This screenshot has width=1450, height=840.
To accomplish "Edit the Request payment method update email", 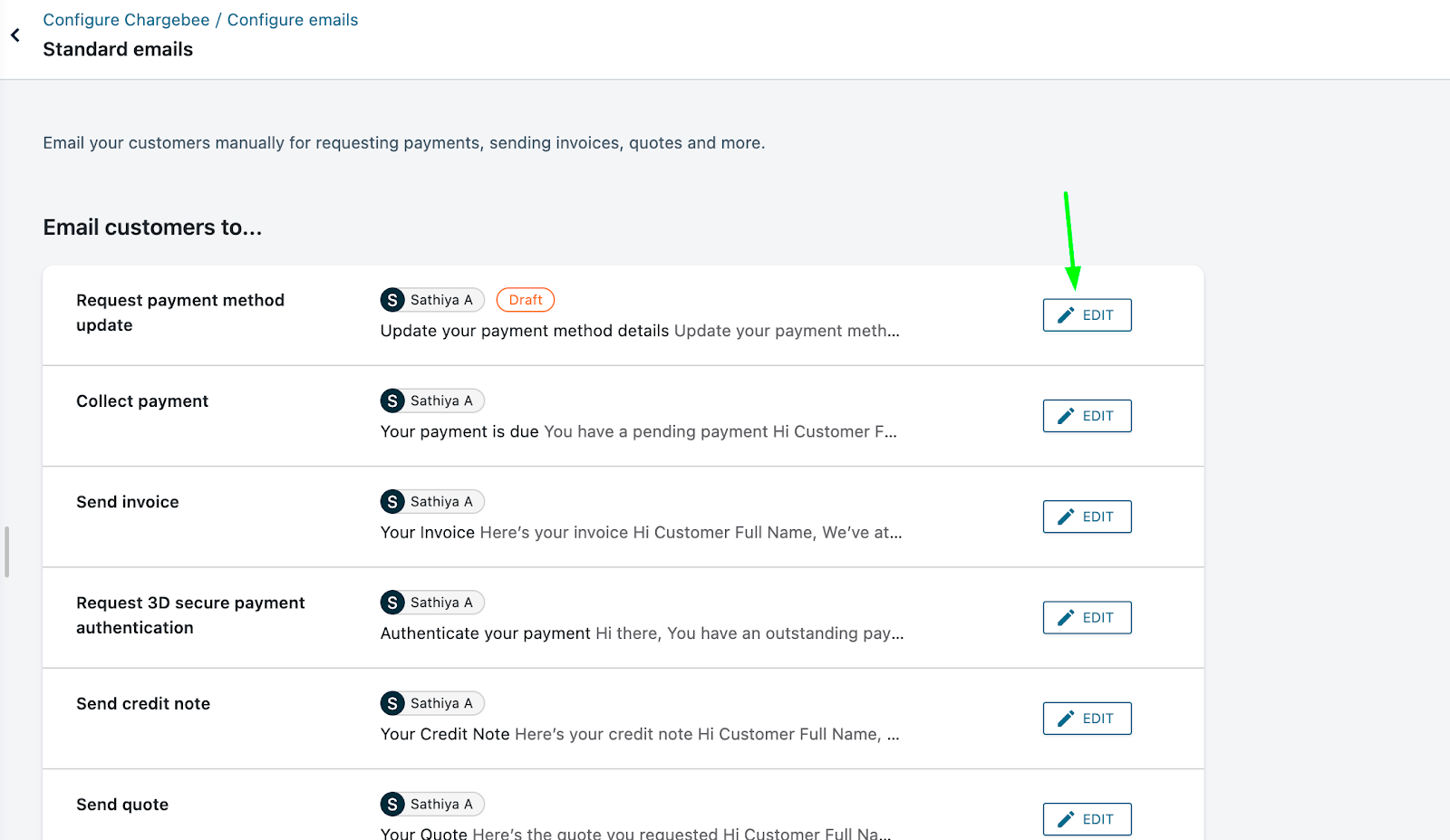I will pyautogui.click(x=1087, y=315).
